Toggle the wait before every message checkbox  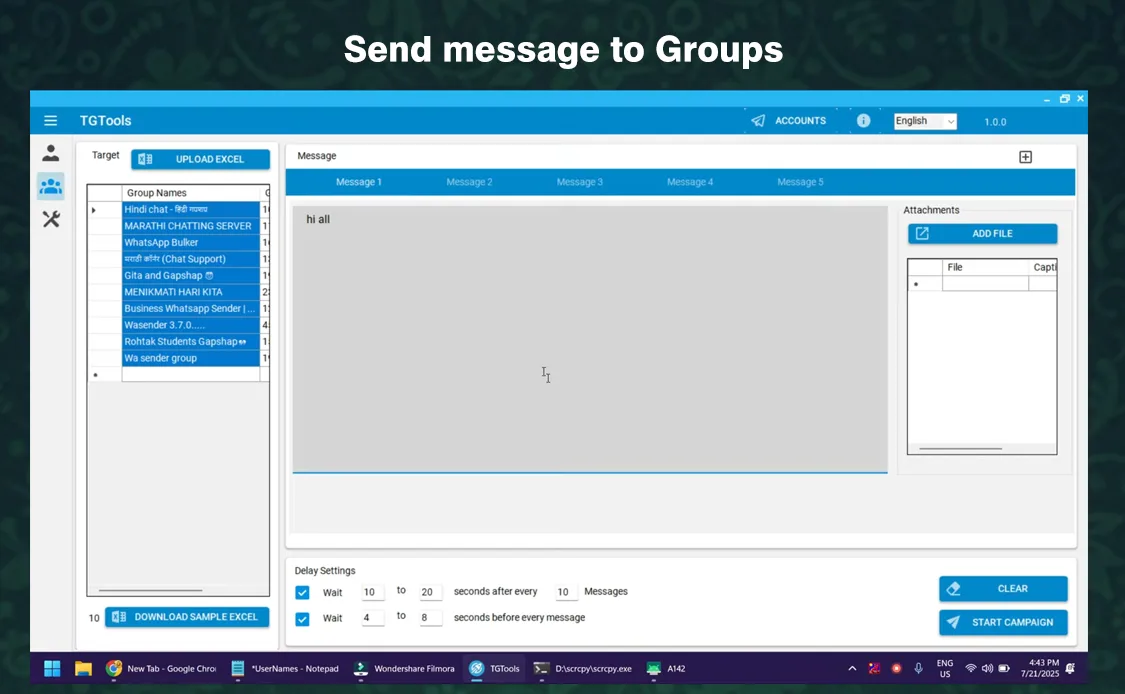click(303, 618)
